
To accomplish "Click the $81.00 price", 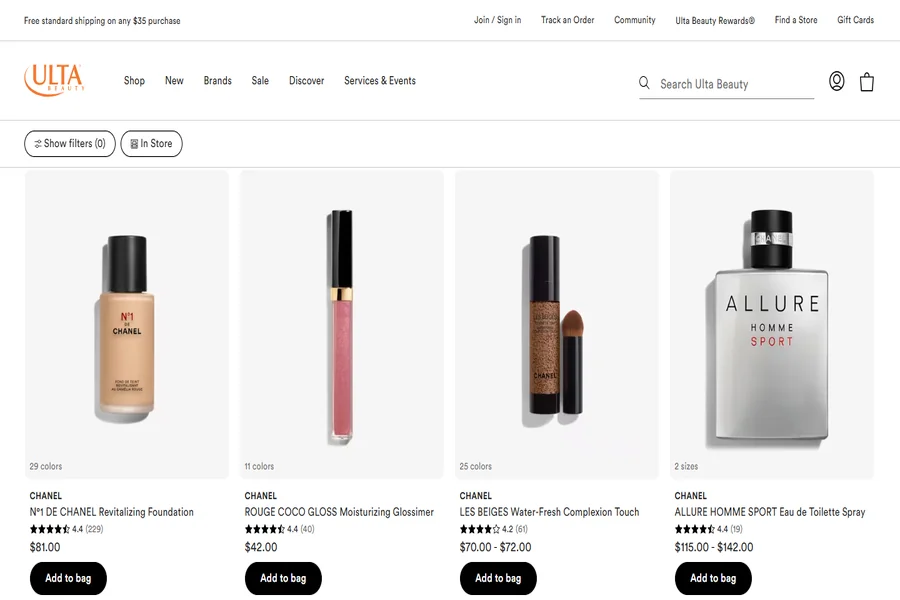I will tap(45, 547).
